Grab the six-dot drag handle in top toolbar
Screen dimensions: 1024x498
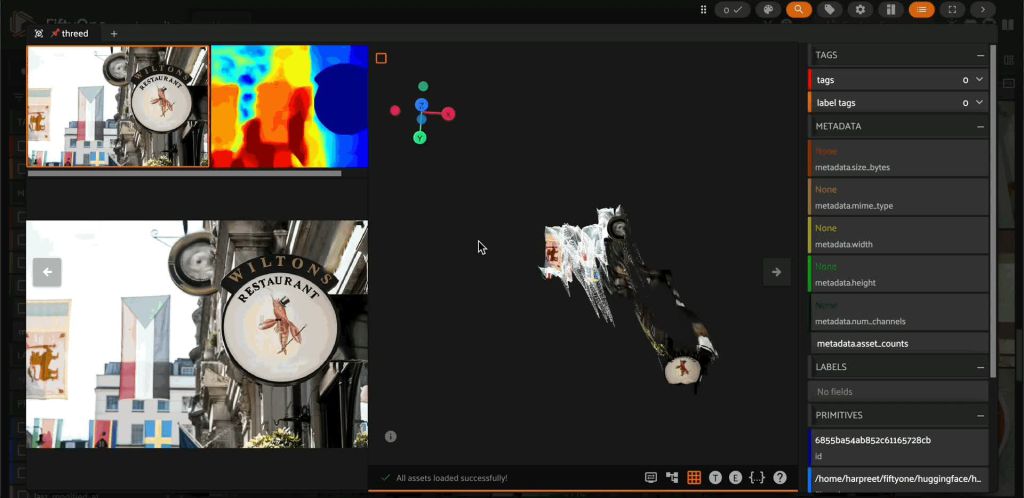[703, 9]
